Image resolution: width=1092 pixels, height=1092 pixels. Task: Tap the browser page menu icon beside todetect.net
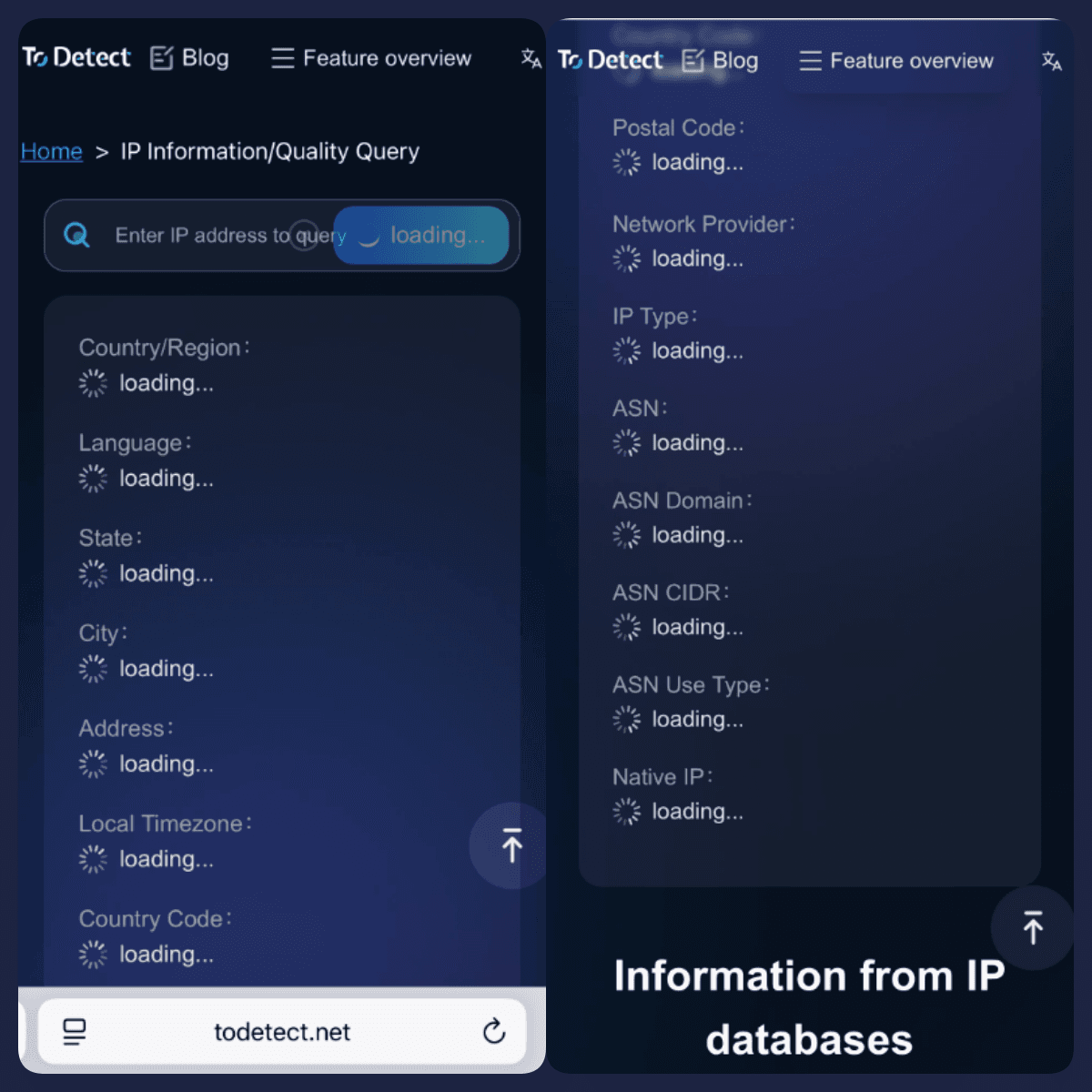tap(75, 1032)
